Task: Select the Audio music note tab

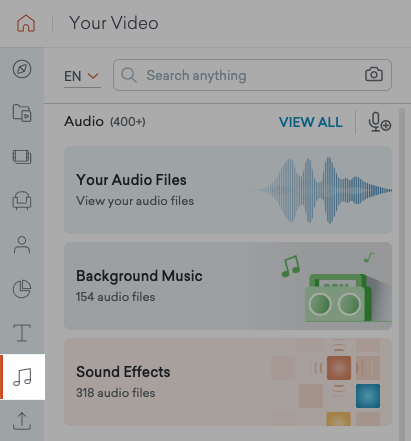Action: [x=22, y=377]
